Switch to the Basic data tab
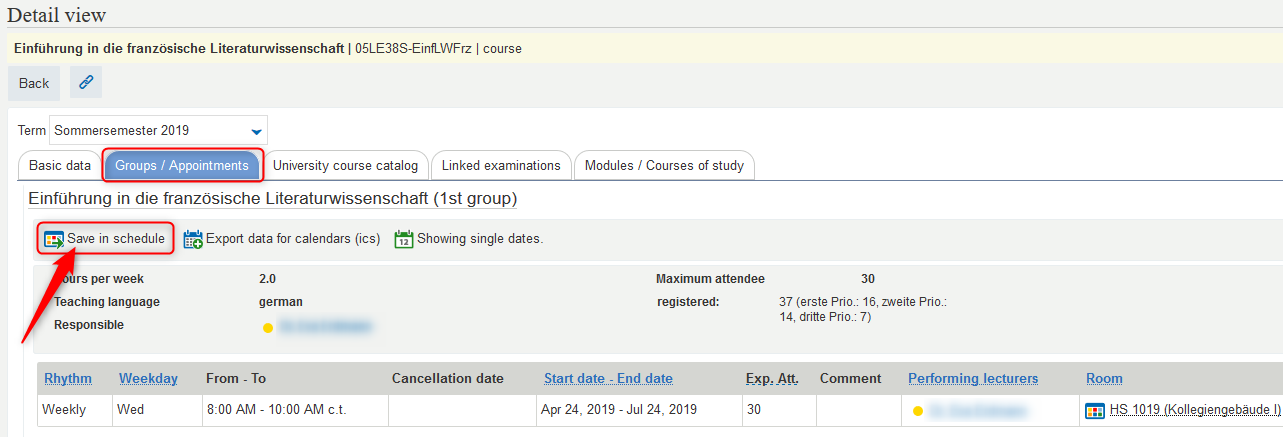This screenshot has width=1283, height=437. 60,166
